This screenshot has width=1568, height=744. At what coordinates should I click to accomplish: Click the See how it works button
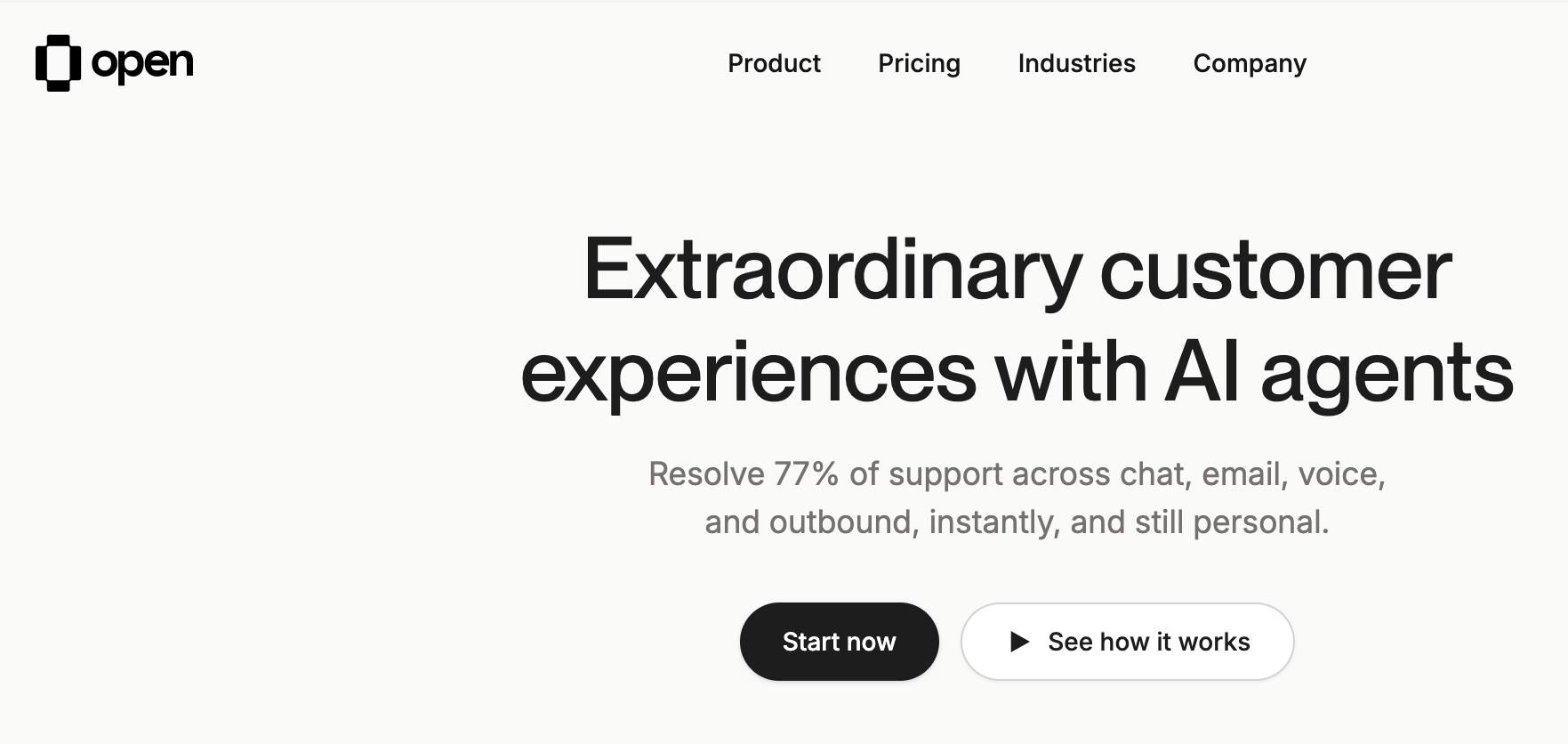pos(1127,642)
